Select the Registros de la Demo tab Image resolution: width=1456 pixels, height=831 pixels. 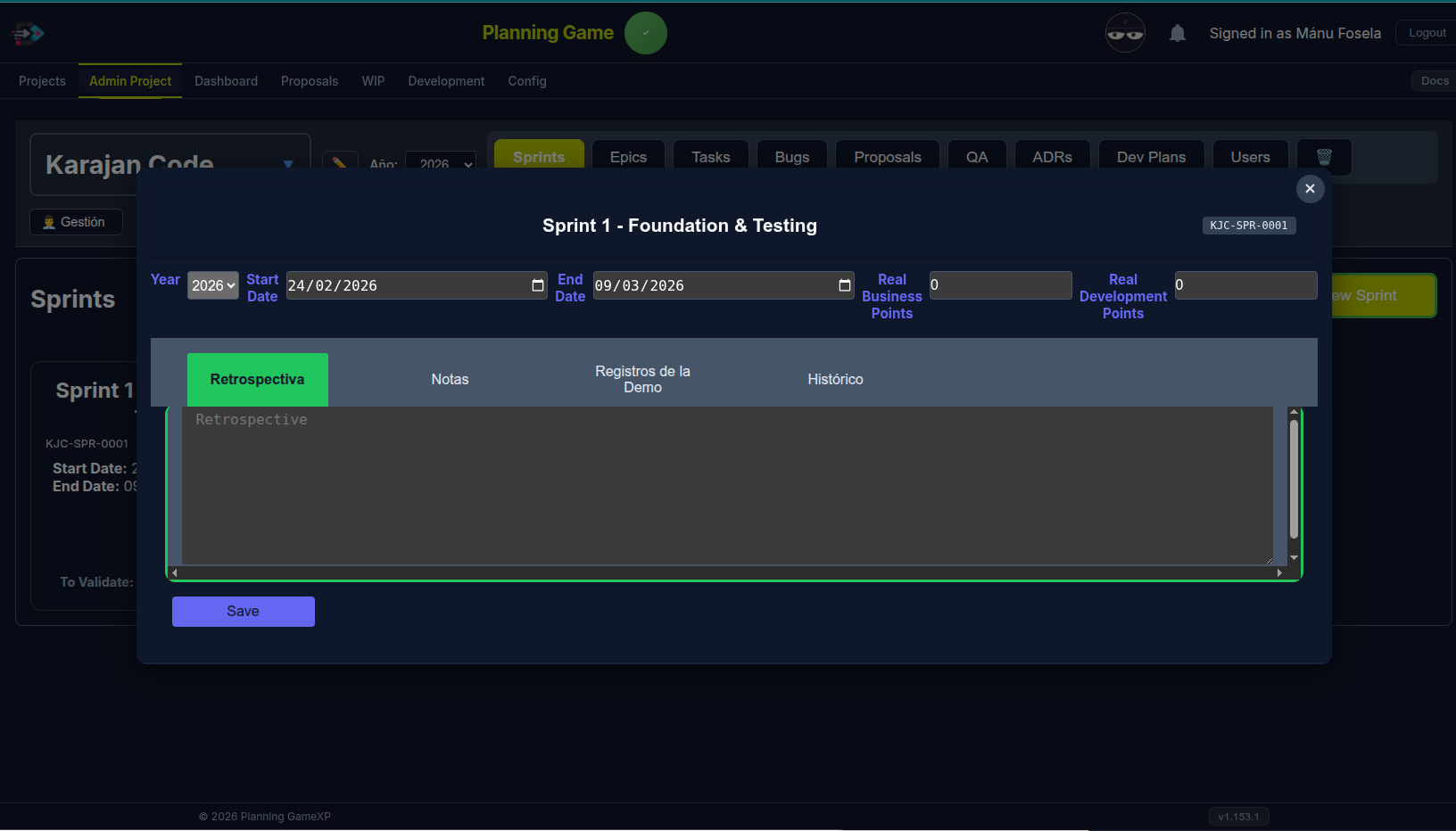coord(642,380)
